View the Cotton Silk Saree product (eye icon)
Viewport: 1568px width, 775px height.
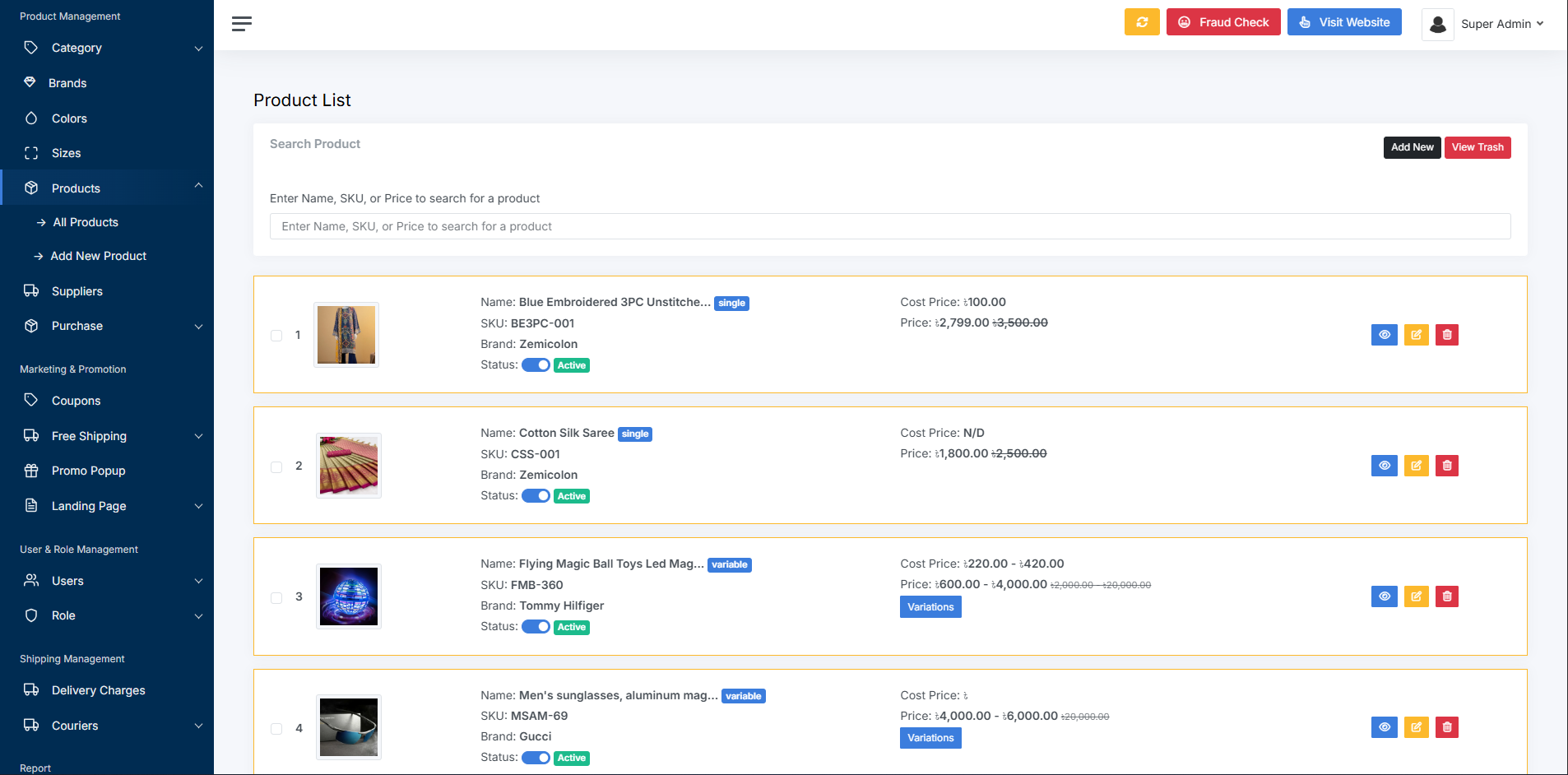tap(1384, 466)
